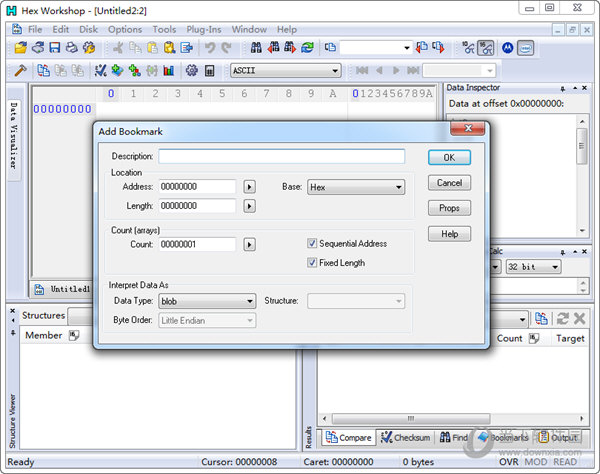This screenshot has width=600, height=474.
Task: Click the Compare icon in results panel
Action: (x=541, y=318)
